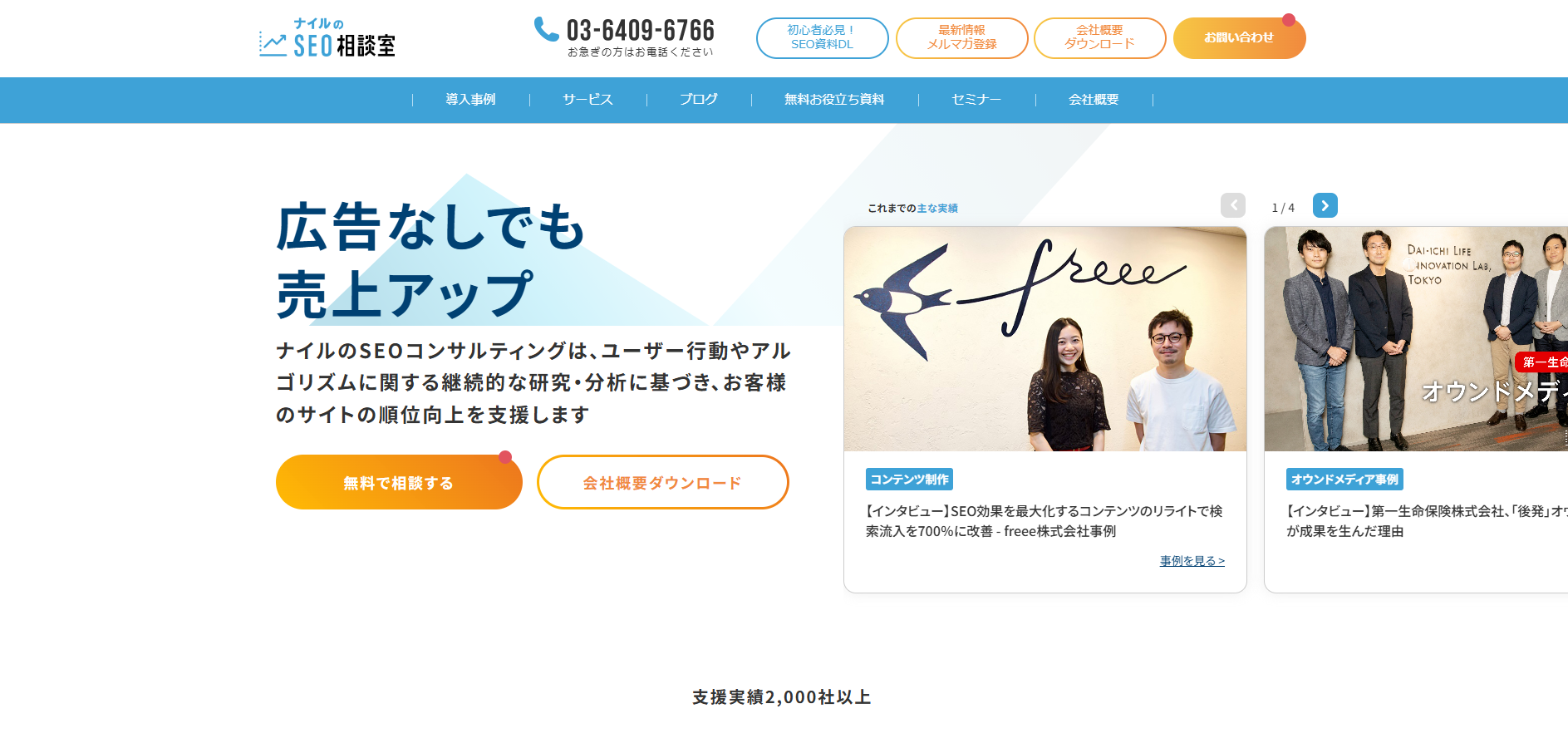Click the お問い合わせ orange button
This screenshot has height=748, width=1568.
[x=1239, y=38]
